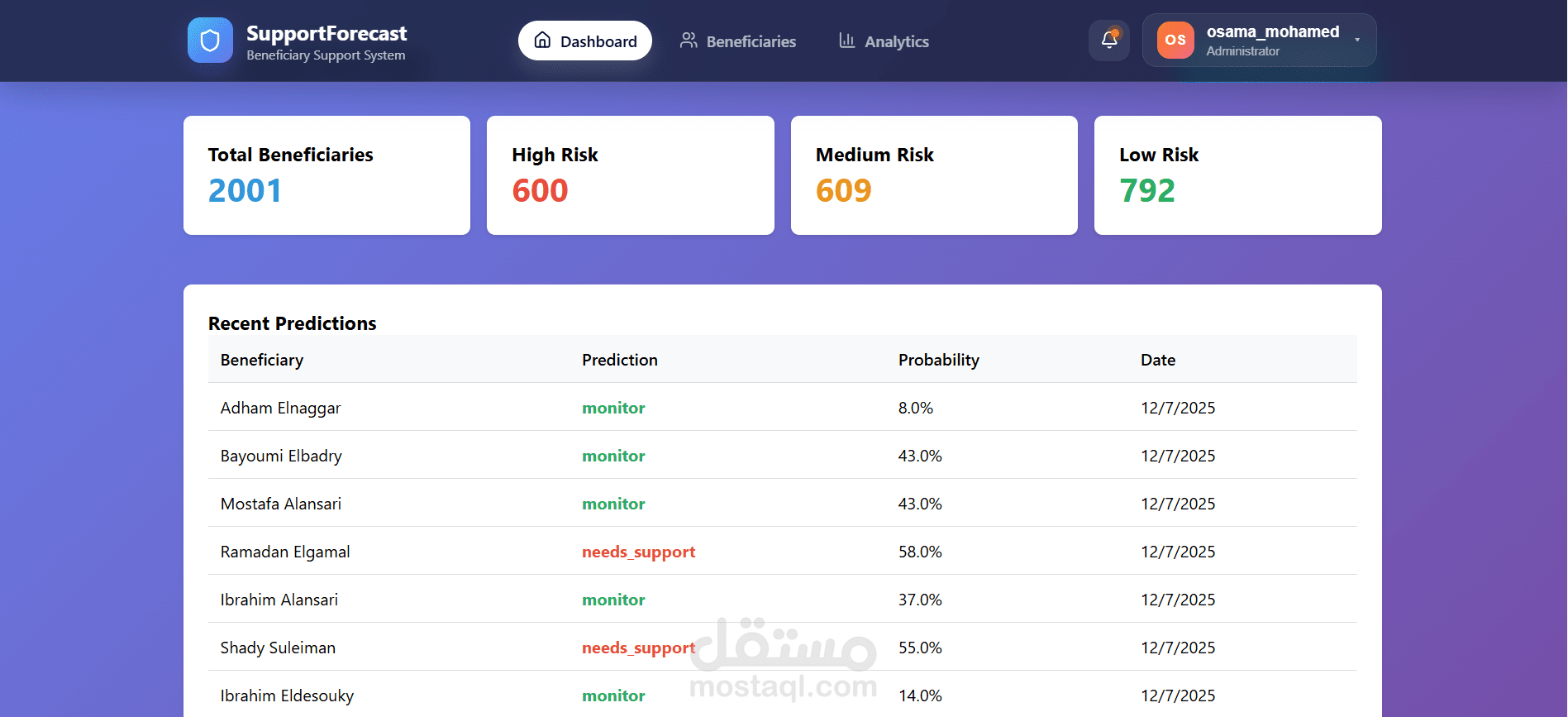Image resolution: width=1568 pixels, height=717 pixels.
Task: Open the High Risk card
Action: pos(631,175)
